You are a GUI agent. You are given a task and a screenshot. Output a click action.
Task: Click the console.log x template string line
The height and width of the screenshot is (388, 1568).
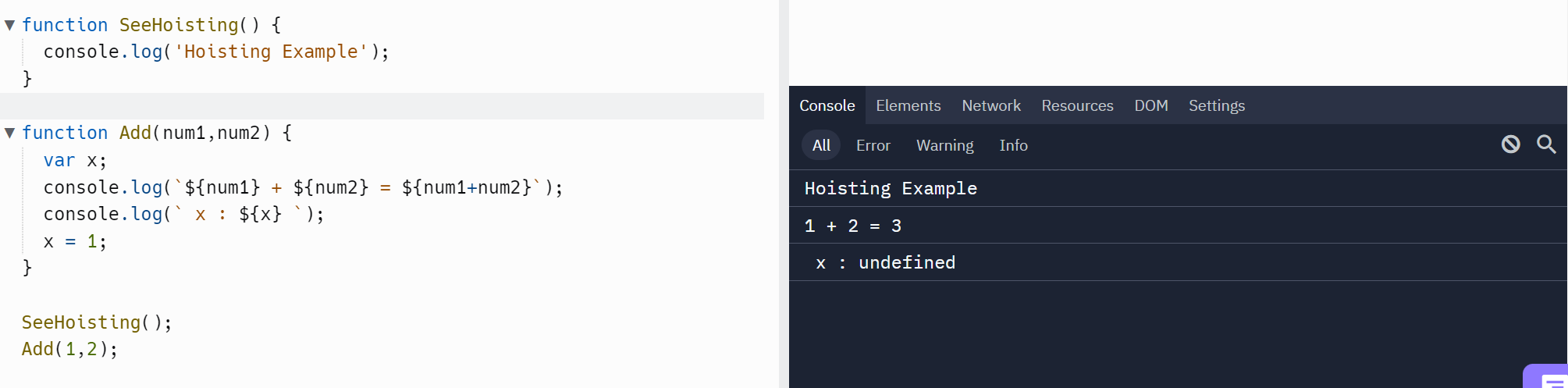(x=183, y=214)
